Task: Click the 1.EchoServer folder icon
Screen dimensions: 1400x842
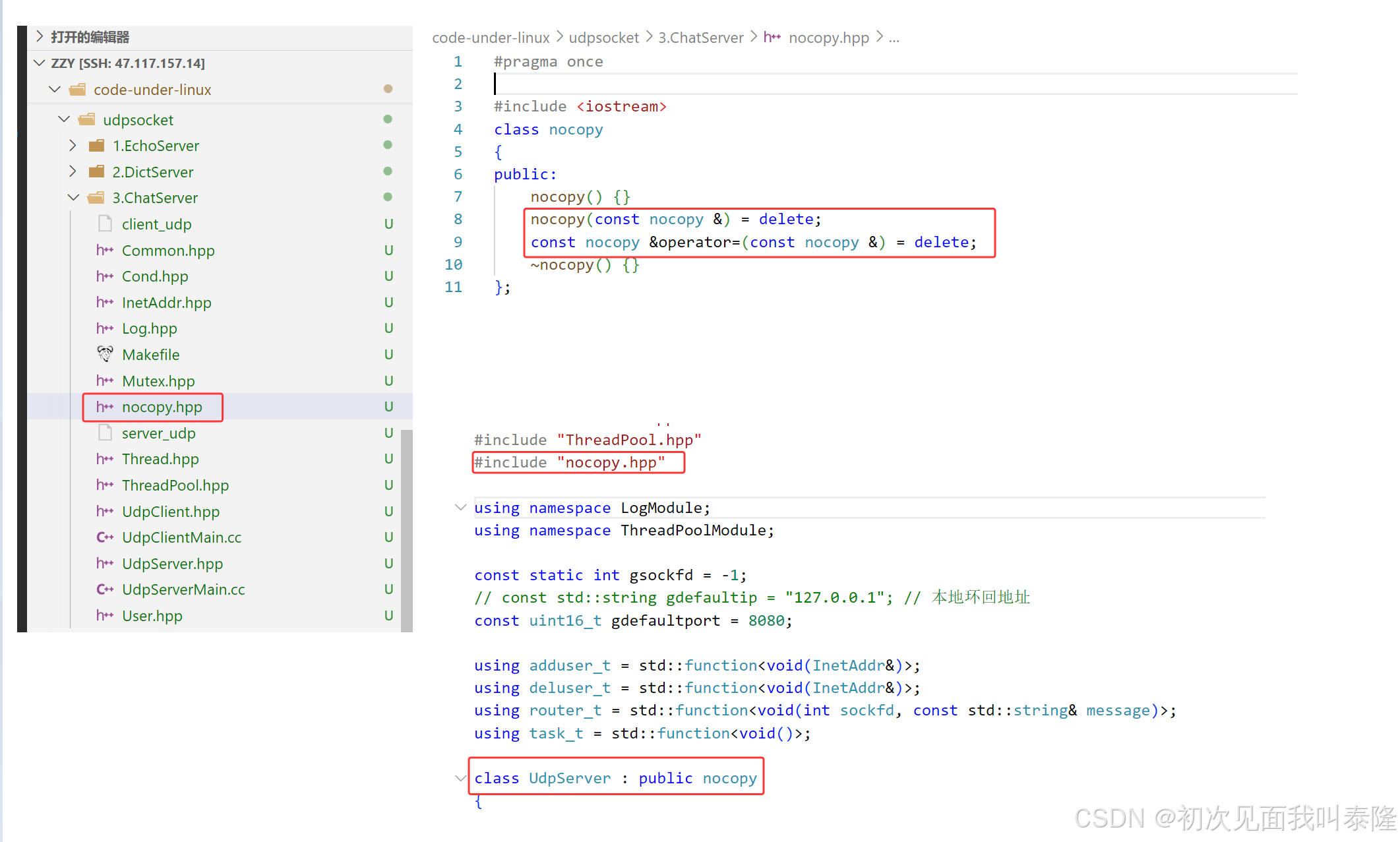Action: [x=97, y=146]
